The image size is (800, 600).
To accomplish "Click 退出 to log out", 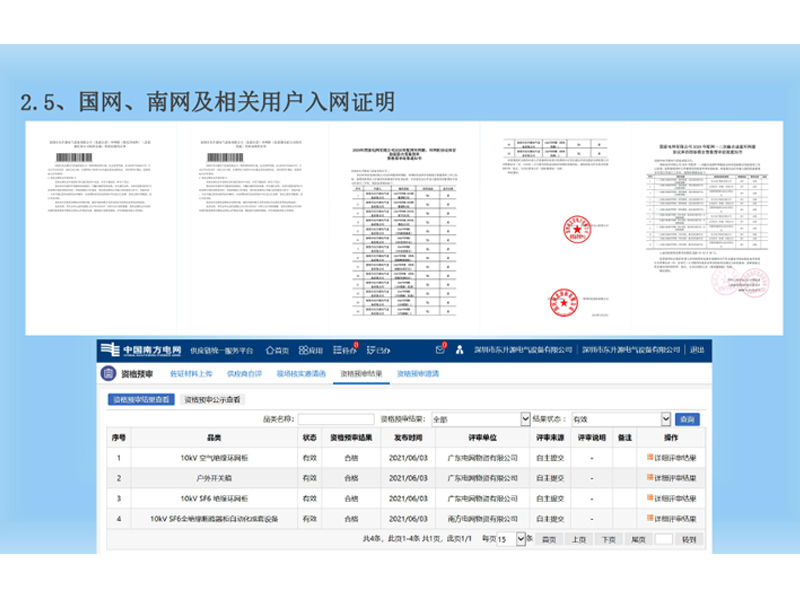I will (x=697, y=350).
